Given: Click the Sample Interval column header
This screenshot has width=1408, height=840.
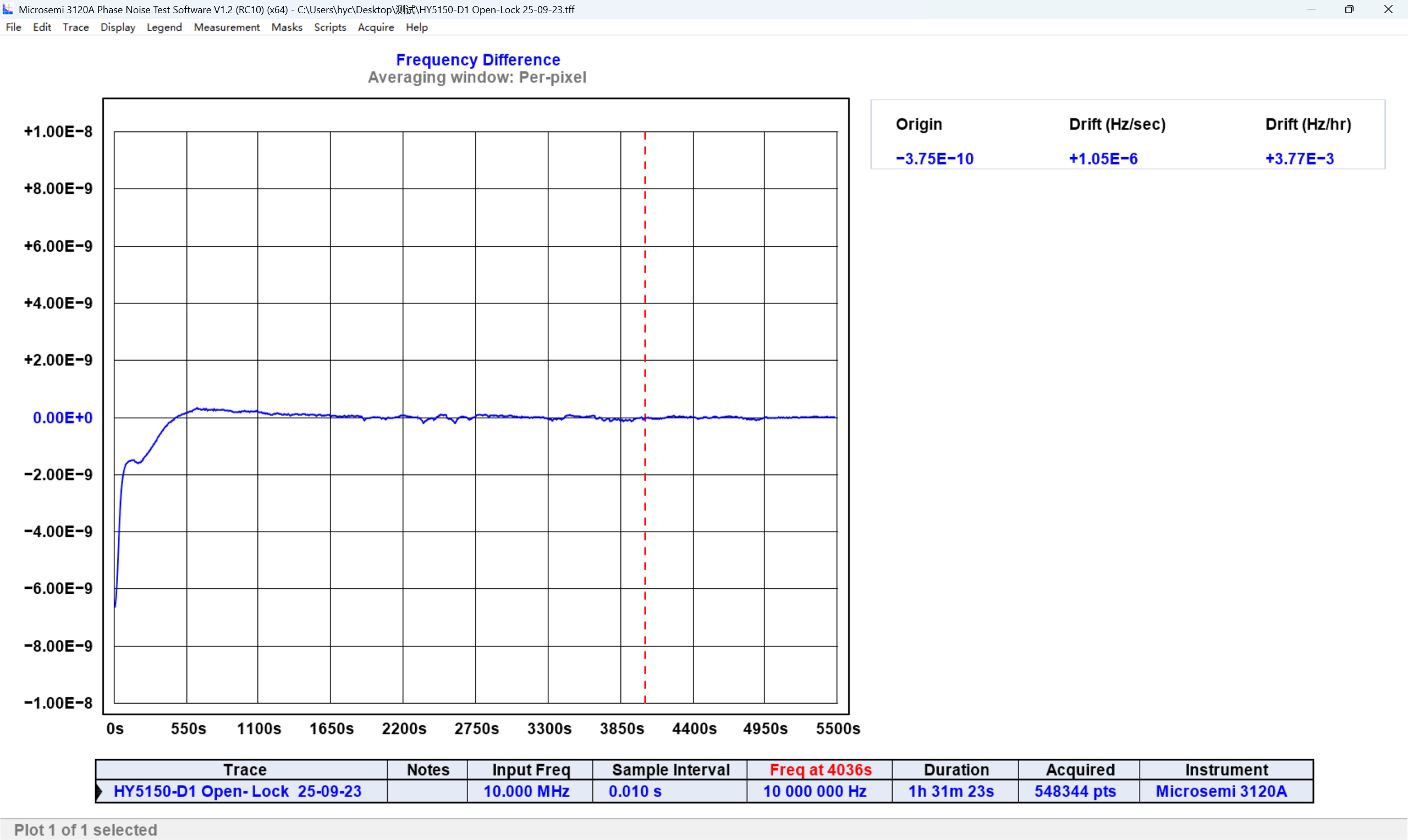Looking at the screenshot, I should pyautogui.click(x=671, y=770).
